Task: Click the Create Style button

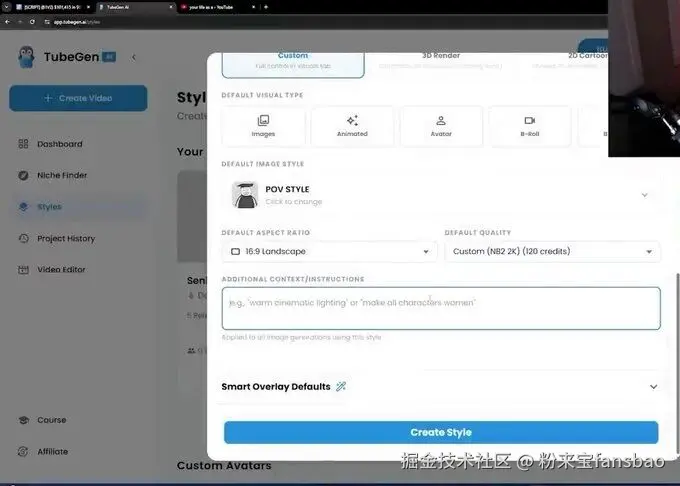Action: point(441,432)
